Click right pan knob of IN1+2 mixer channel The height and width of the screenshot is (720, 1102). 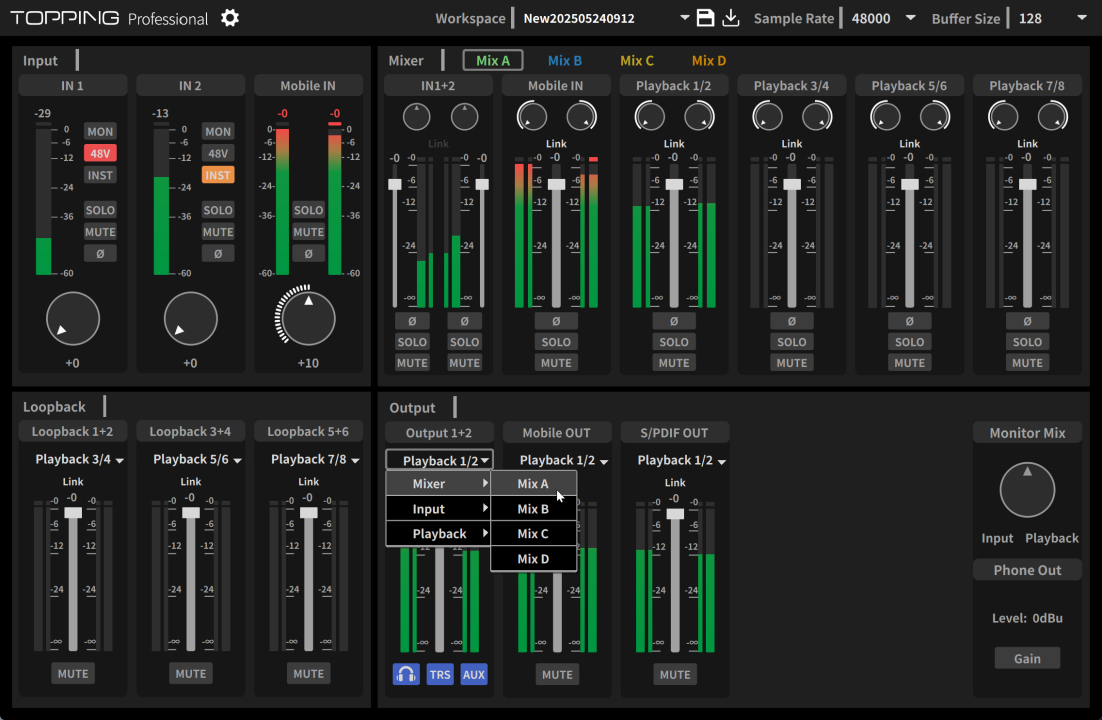click(x=465, y=117)
